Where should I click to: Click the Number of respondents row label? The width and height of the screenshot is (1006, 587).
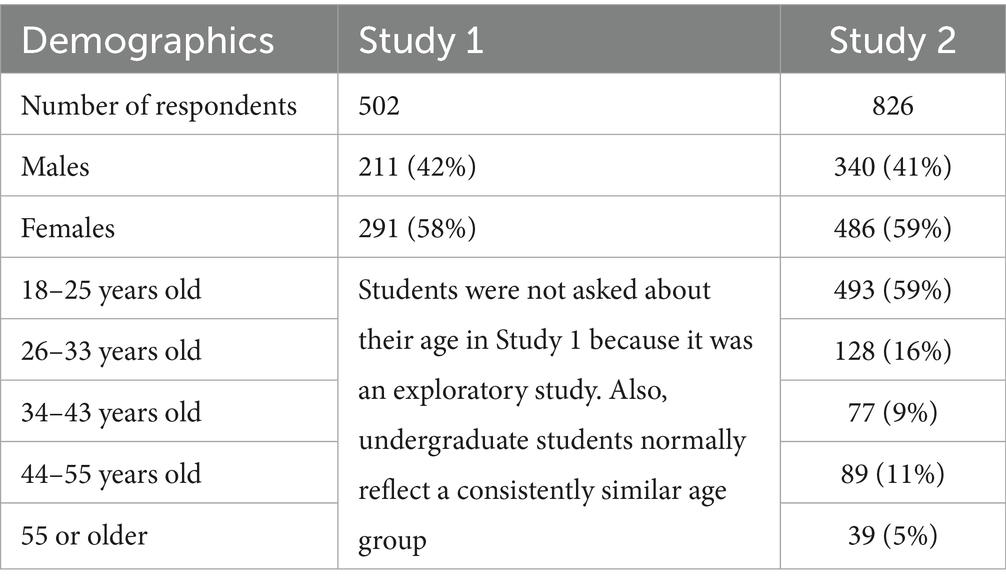[x=160, y=105]
